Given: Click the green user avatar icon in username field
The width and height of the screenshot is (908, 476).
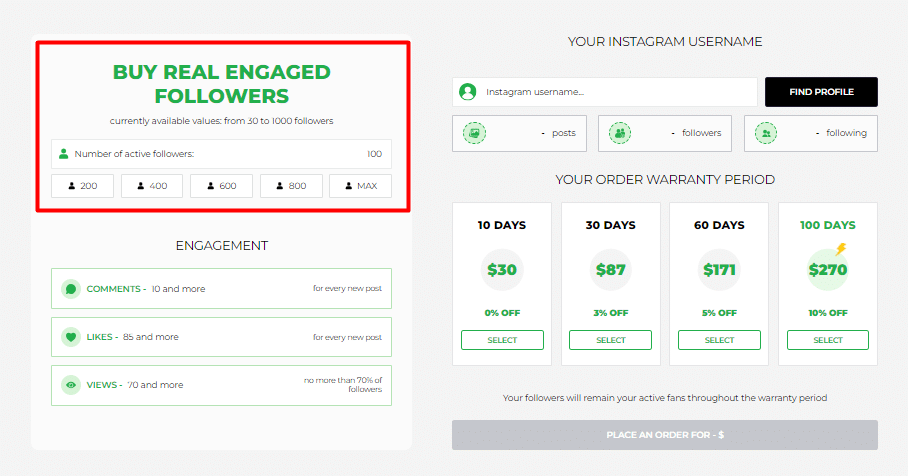Looking at the screenshot, I should [x=467, y=91].
